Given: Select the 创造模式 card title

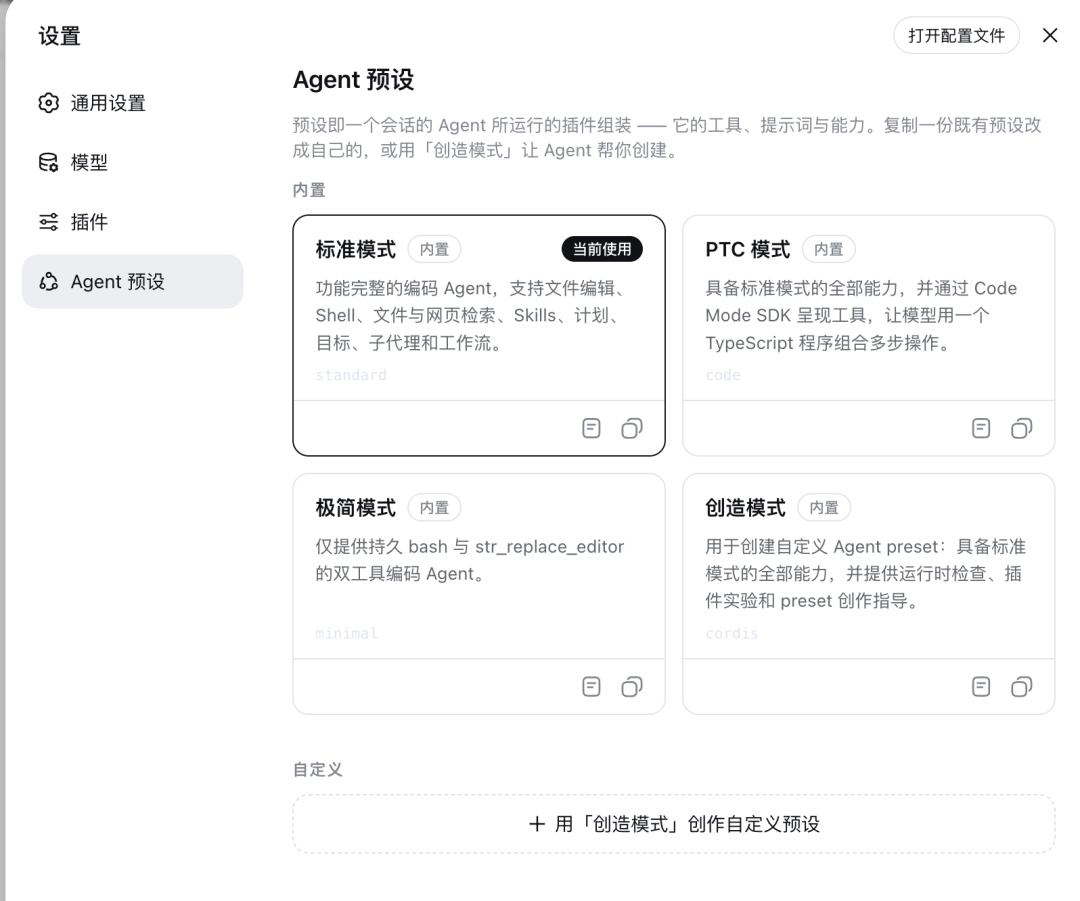Looking at the screenshot, I should point(745,508).
